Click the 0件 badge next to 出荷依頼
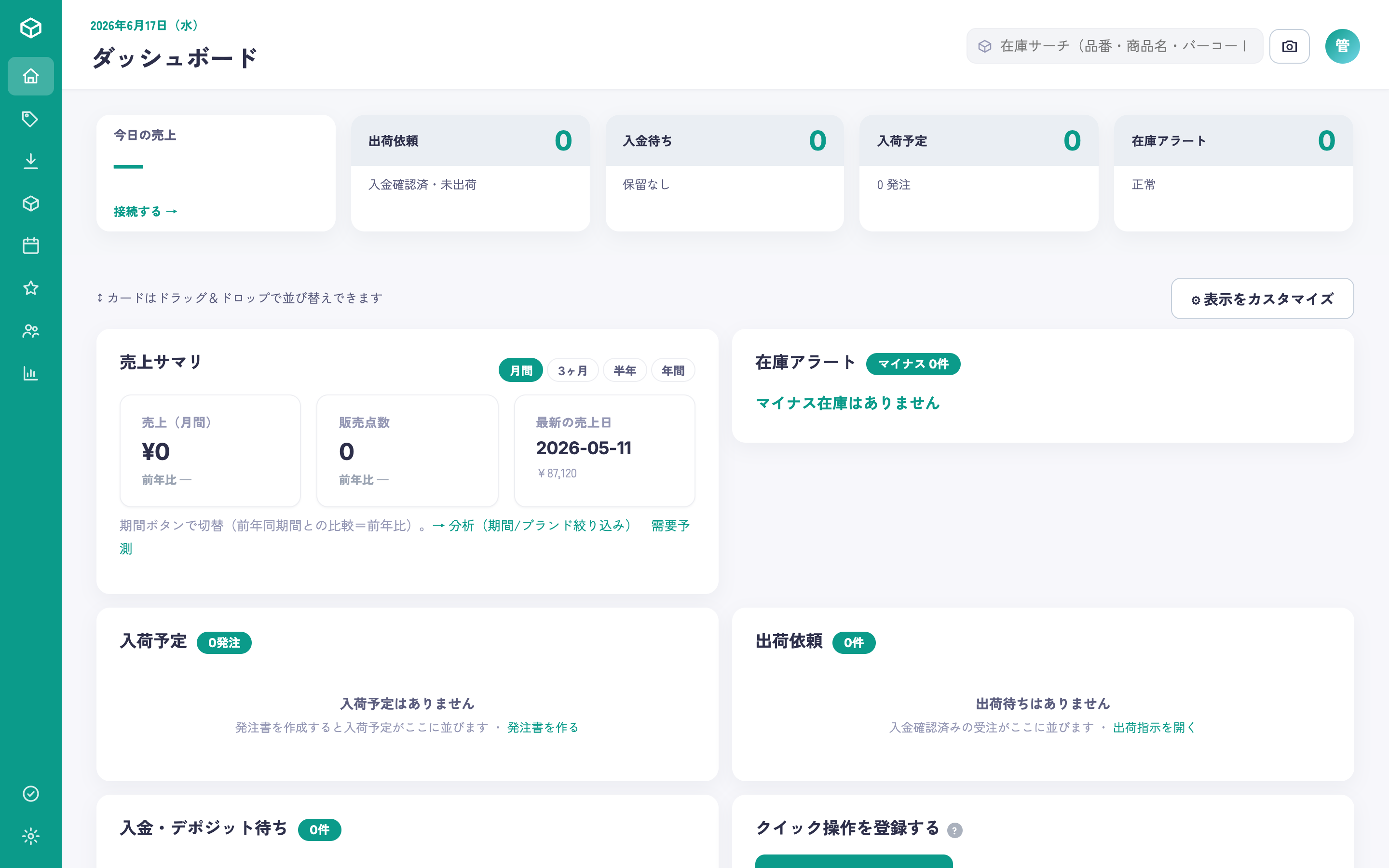 (854, 642)
